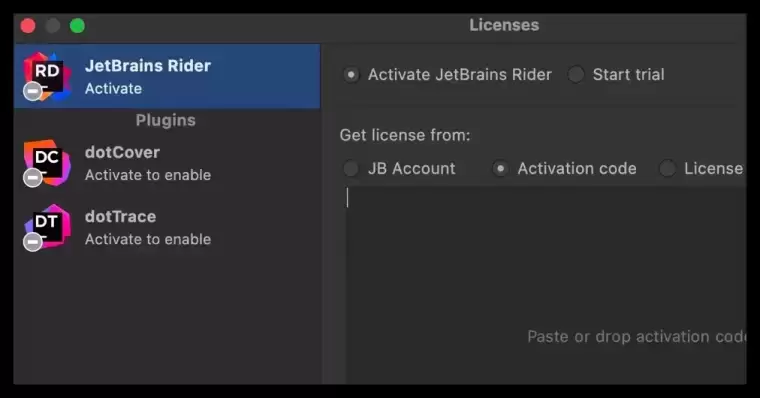Image resolution: width=760 pixels, height=398 pixels.
Task: Click the gray minimize window button
Action: [x=52, y=26]
